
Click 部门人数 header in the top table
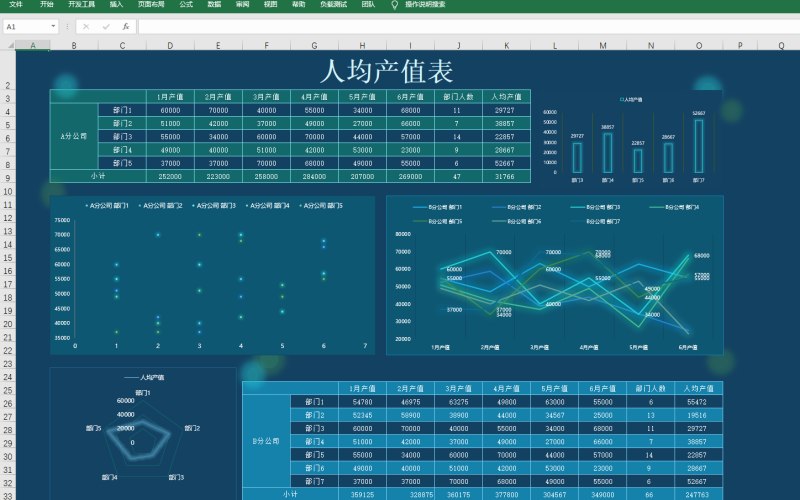coord(458,96)
